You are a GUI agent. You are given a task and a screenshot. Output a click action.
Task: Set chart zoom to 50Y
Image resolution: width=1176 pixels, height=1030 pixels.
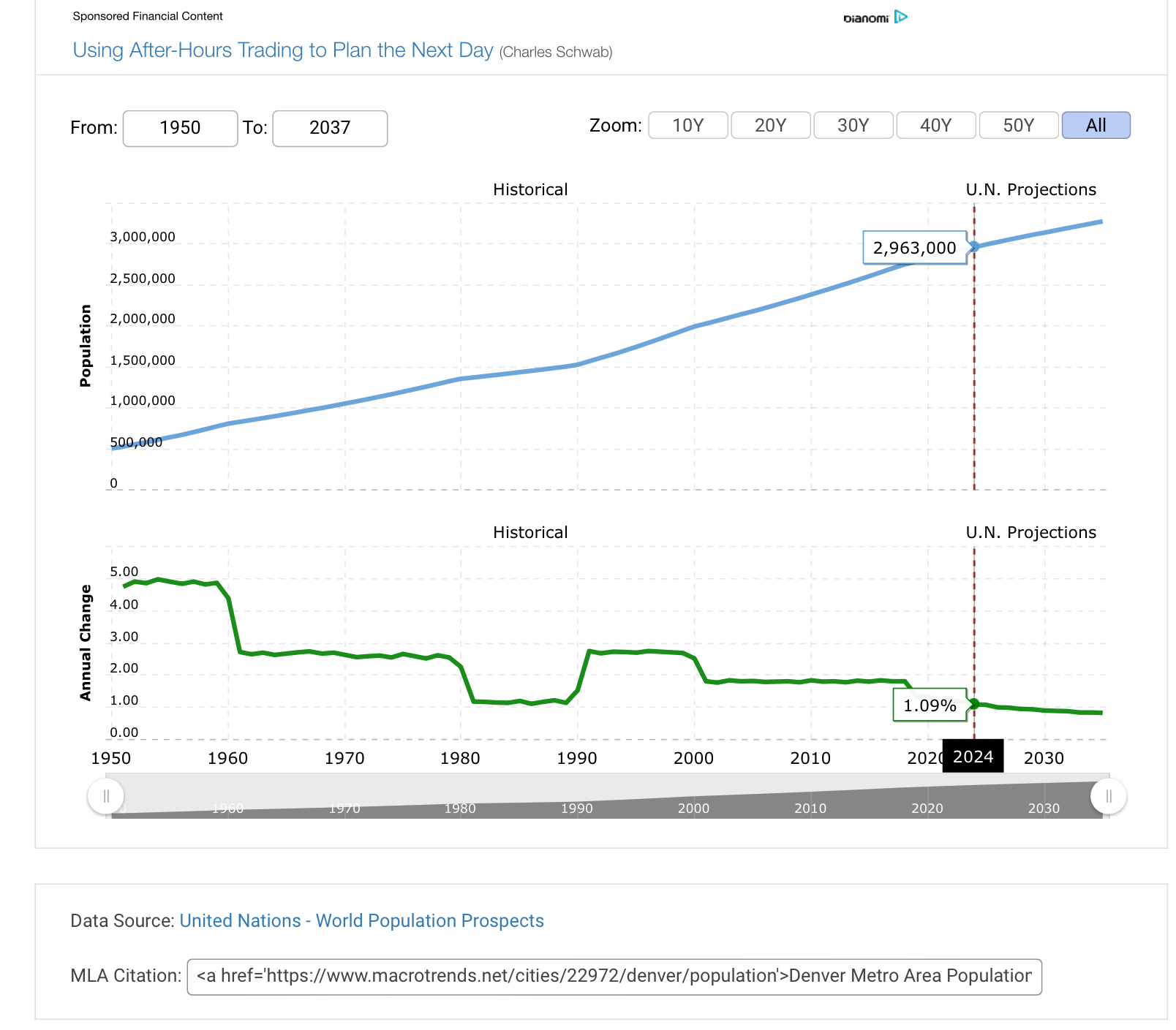tap(1018, 125)
